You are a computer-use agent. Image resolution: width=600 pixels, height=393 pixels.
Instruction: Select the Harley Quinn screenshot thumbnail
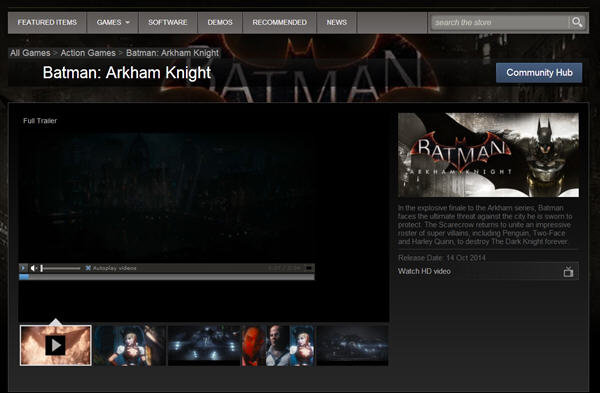(x=130, y=346)
